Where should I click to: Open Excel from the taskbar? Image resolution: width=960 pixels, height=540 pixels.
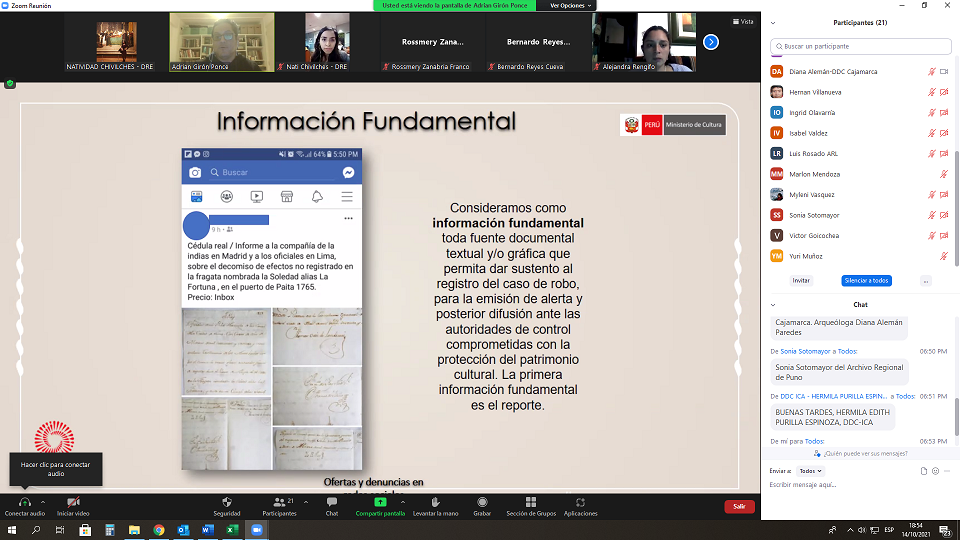(x=232, y=530)
